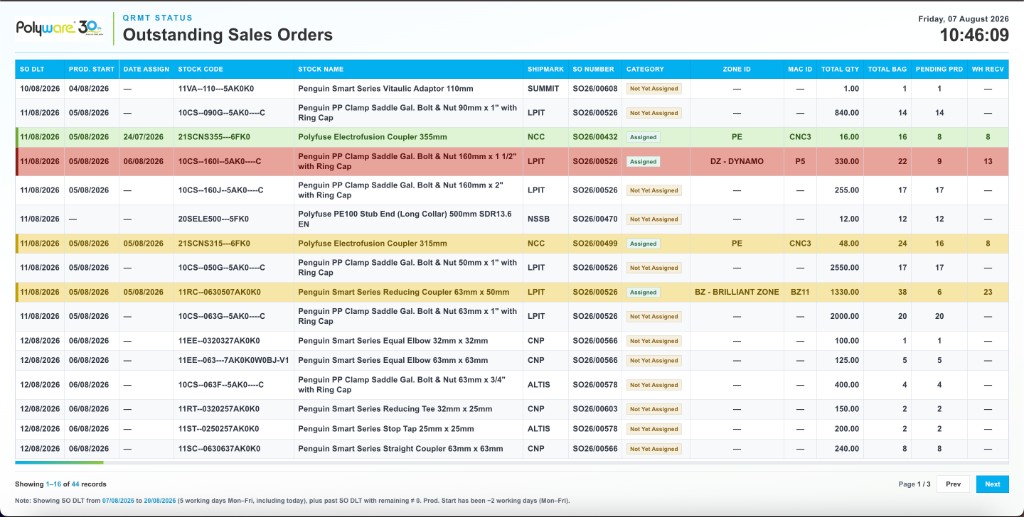The height and width of the screenshot is (517, 1024).
Task: Select Penguin Smart Series Reducing Coupler 63mm x 50mm
Action: pos(403,292)
